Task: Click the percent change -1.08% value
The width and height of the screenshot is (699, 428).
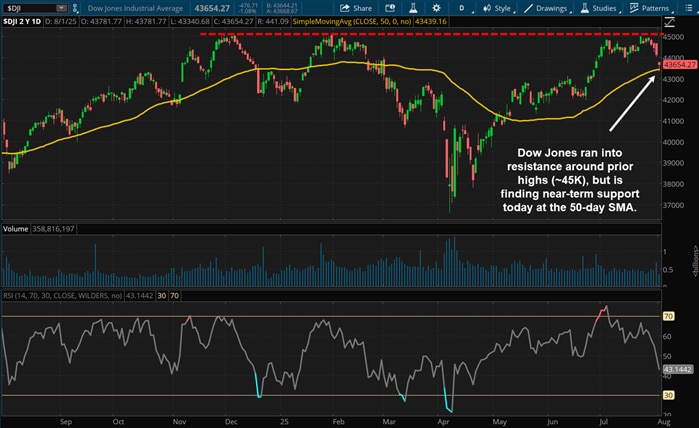Action: point(248,11)
